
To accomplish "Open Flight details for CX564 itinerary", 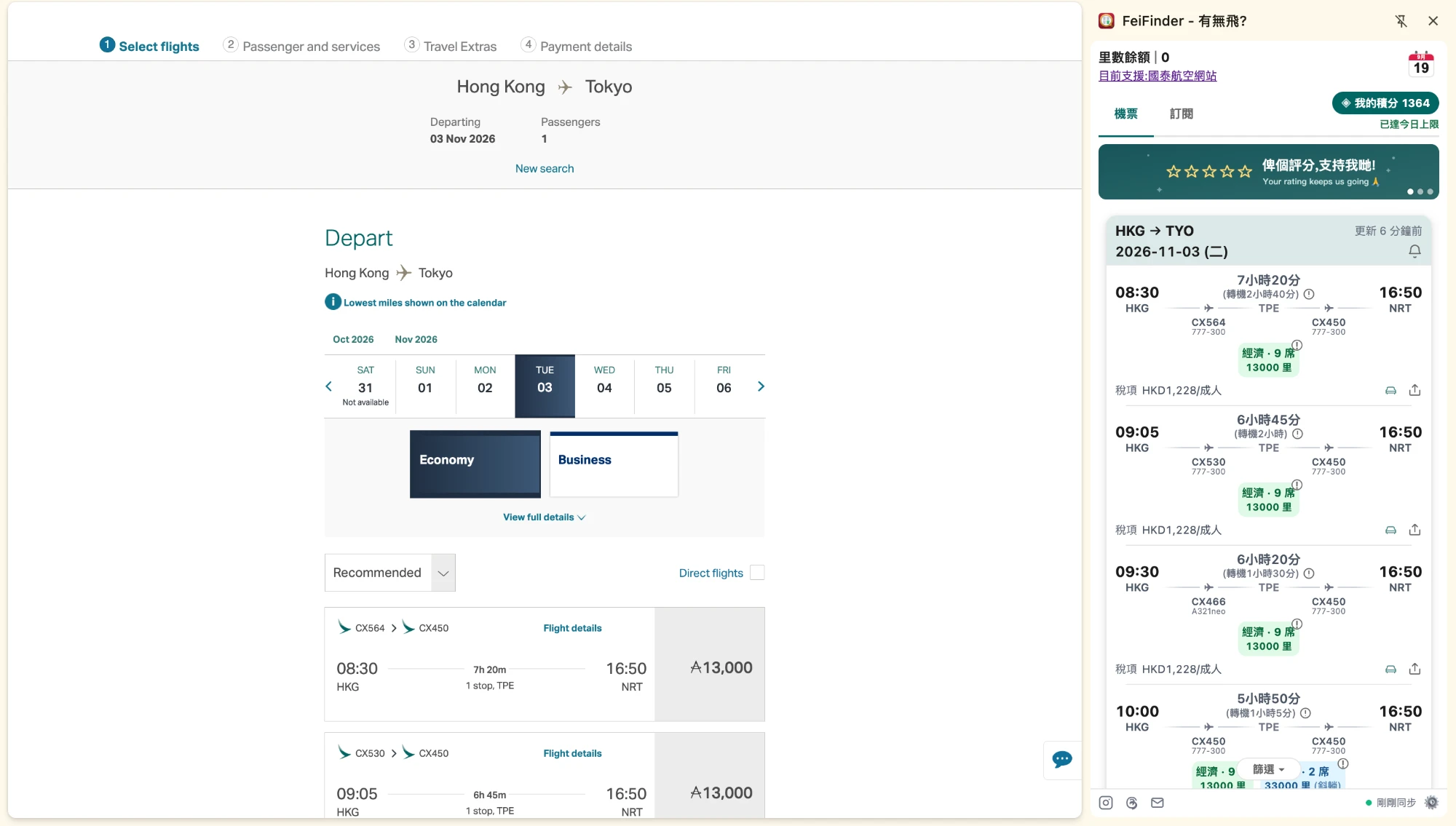I will [x=572, y=628].
